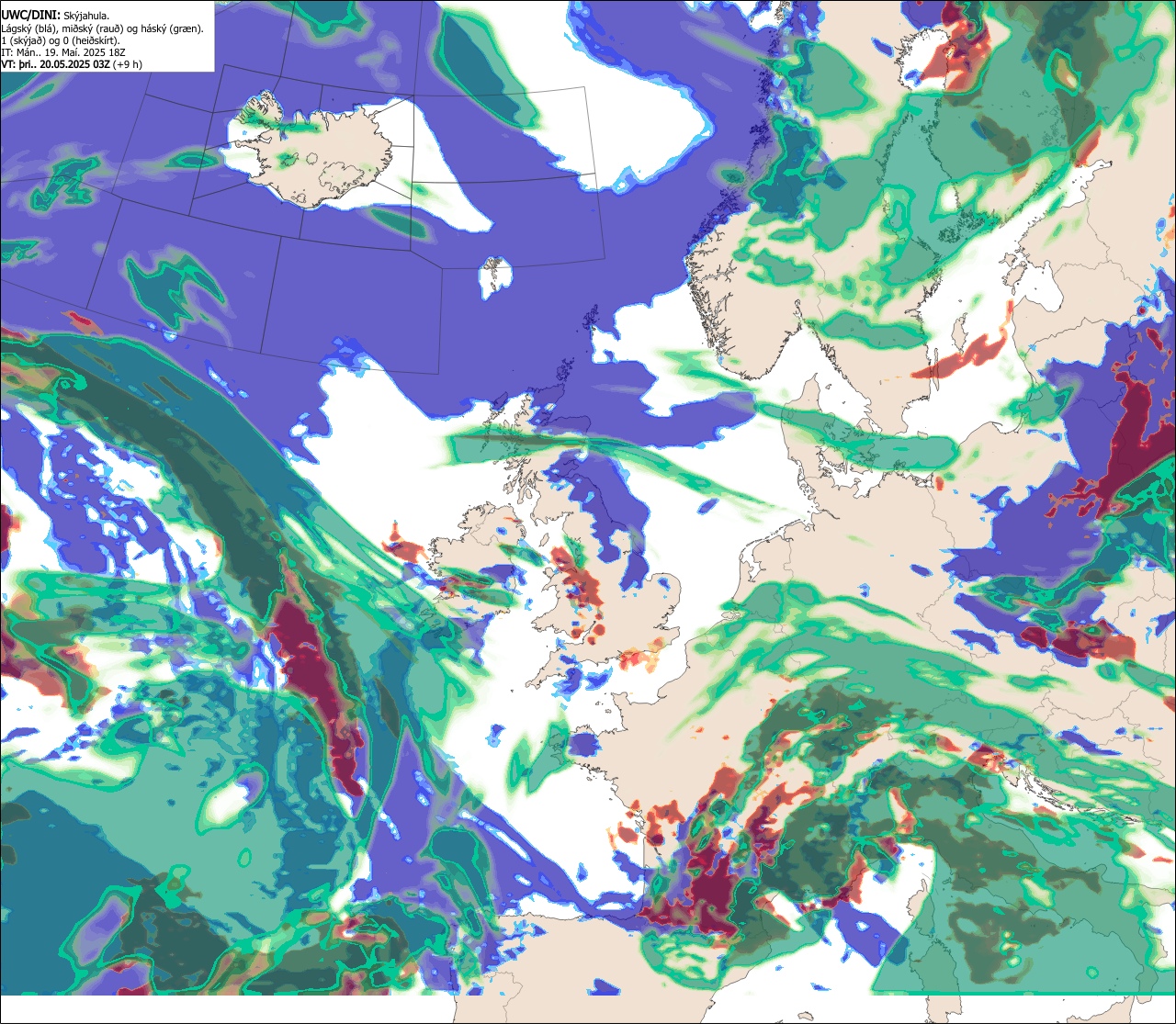The image size is (1176, 1024).
Task: Click the '1 (skýjað) og 0 (heiðskírt).' legend line
Action: pos(60,40)
